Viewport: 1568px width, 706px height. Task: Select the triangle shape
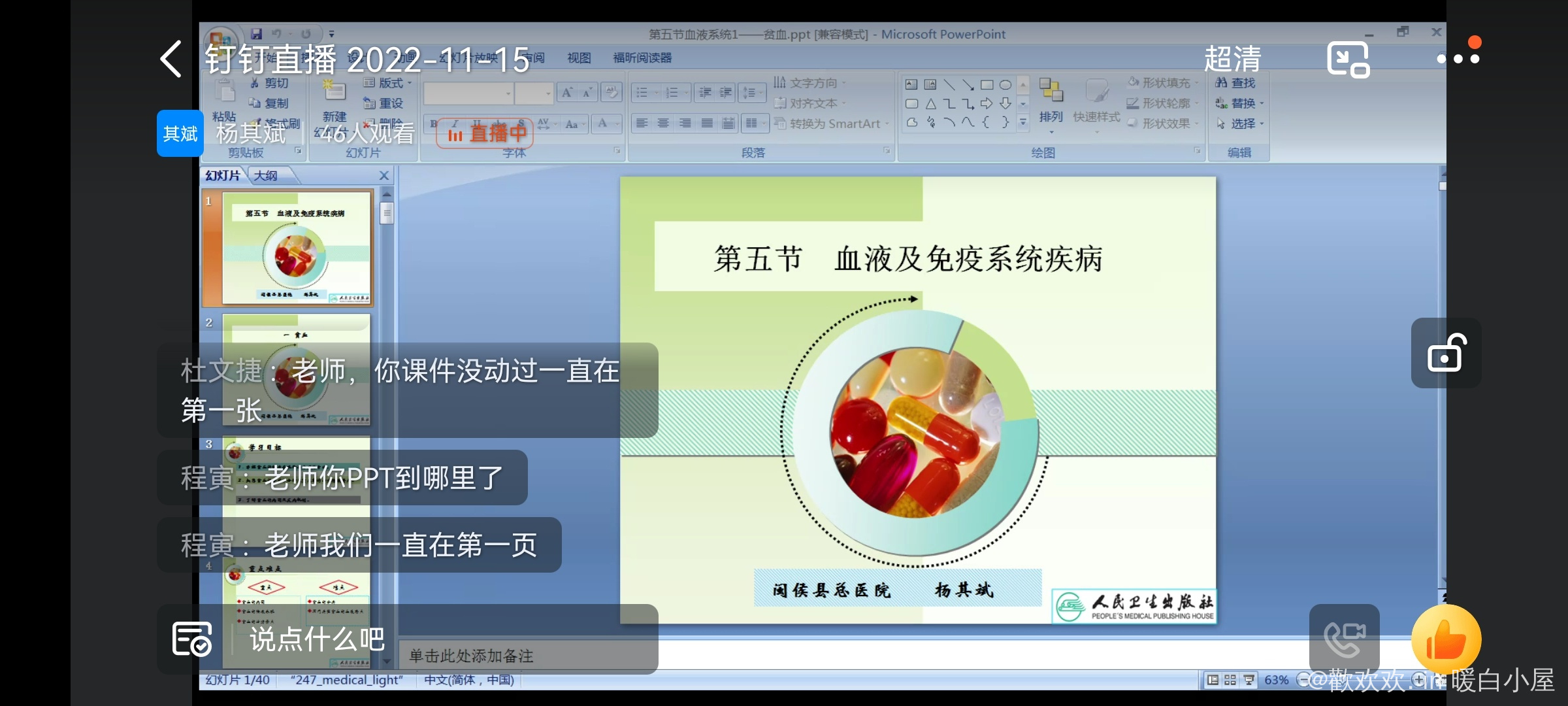point(931,103)
